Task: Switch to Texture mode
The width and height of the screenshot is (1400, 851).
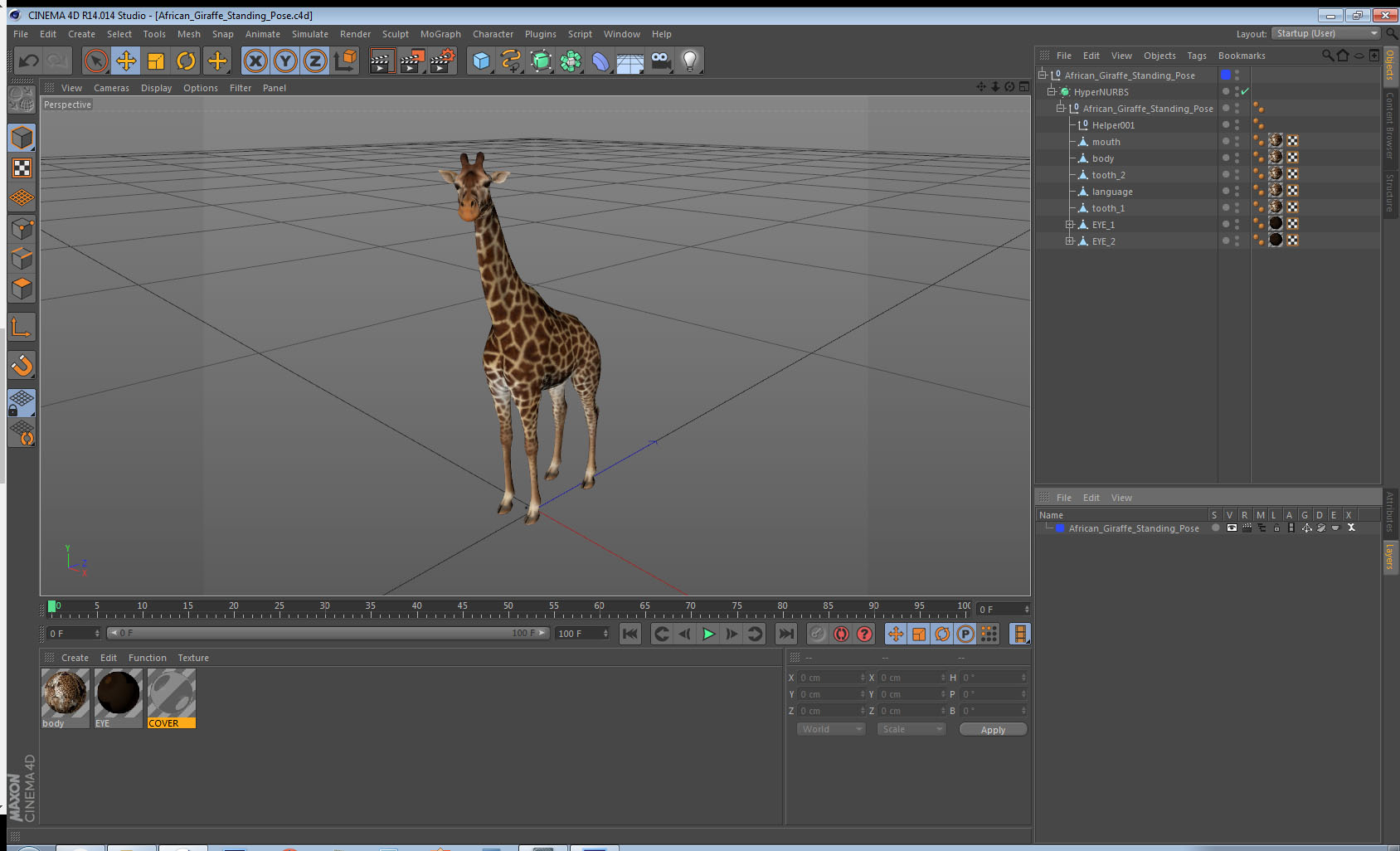Action: (x=22, y=168)
